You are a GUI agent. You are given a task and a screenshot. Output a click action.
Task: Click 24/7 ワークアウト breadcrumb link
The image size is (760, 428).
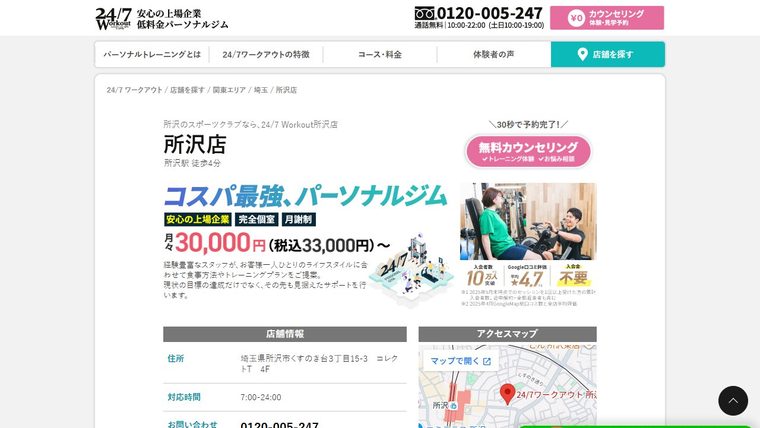point(134,90)
